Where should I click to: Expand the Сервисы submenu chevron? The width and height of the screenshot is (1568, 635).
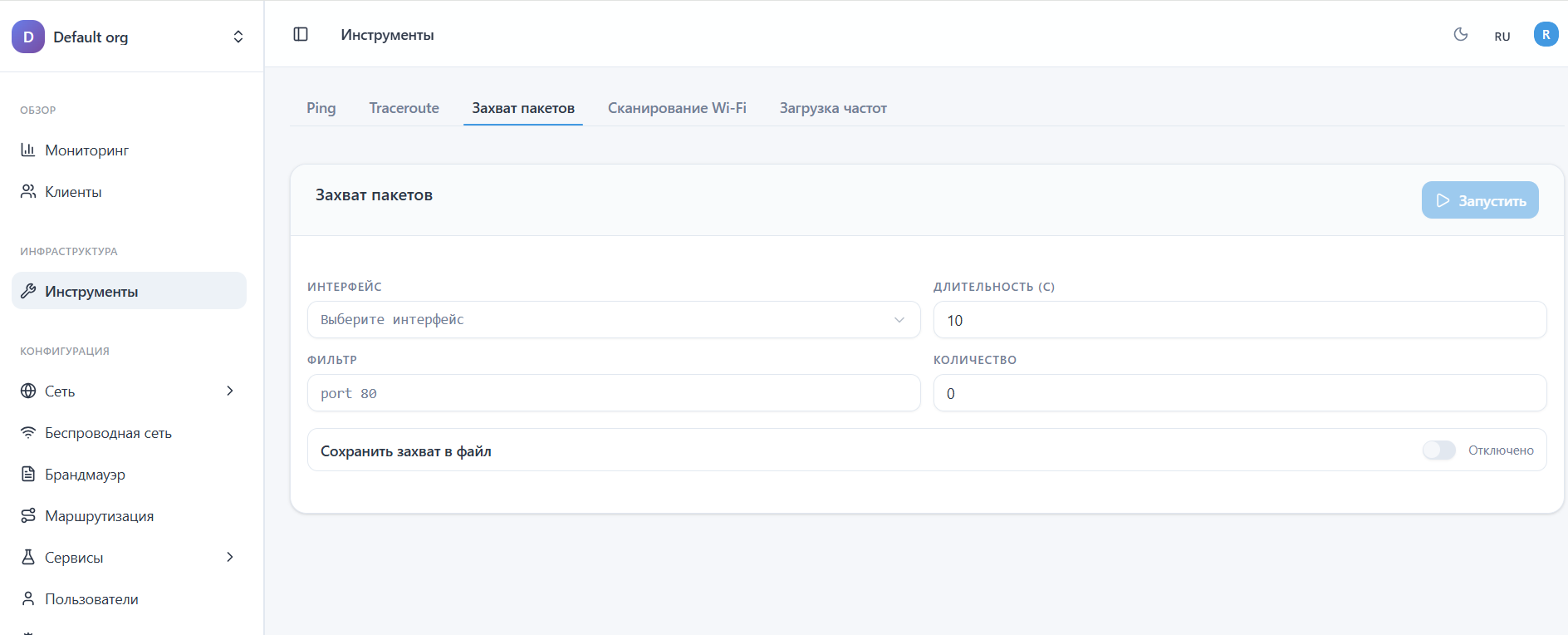coord(230,557)
